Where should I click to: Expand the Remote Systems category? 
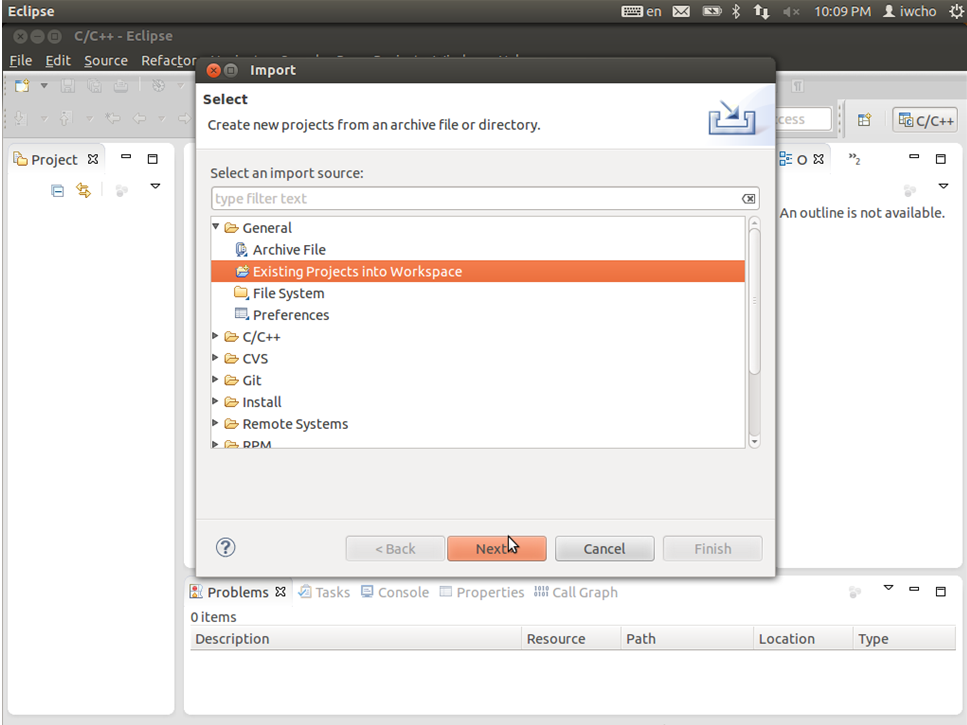(x=215, y=423)
